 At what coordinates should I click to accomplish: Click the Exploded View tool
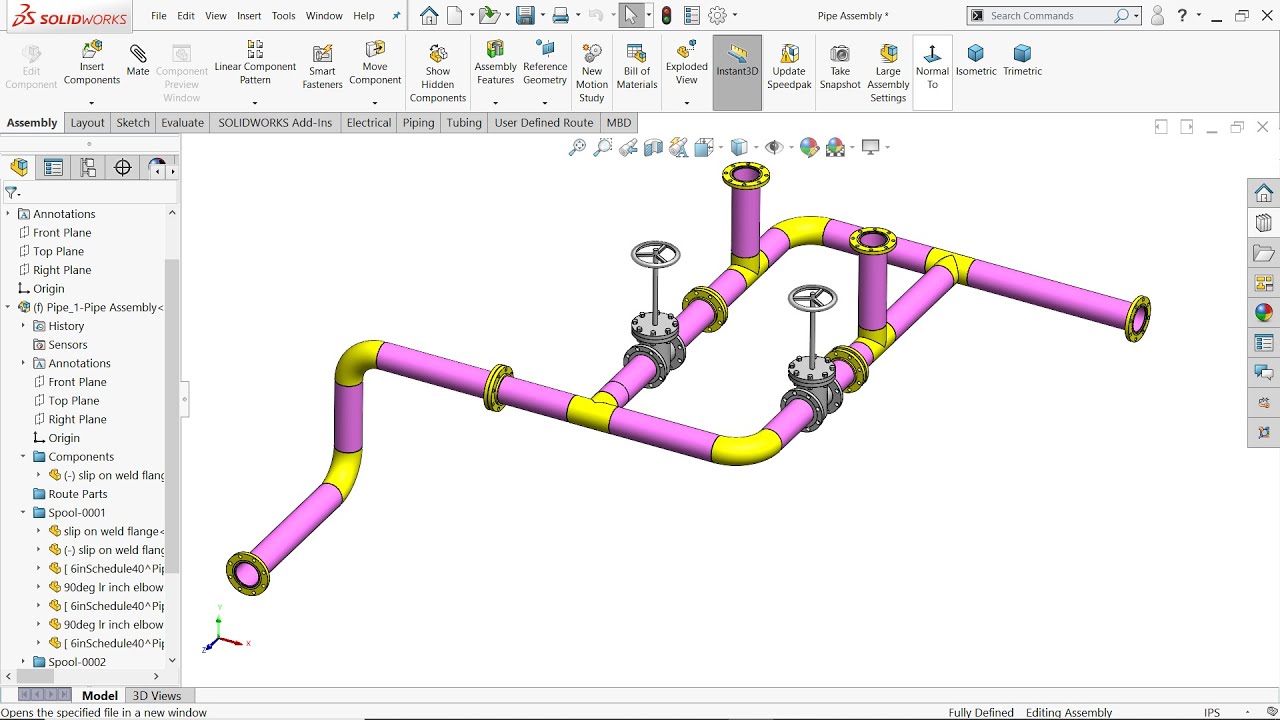686,63
